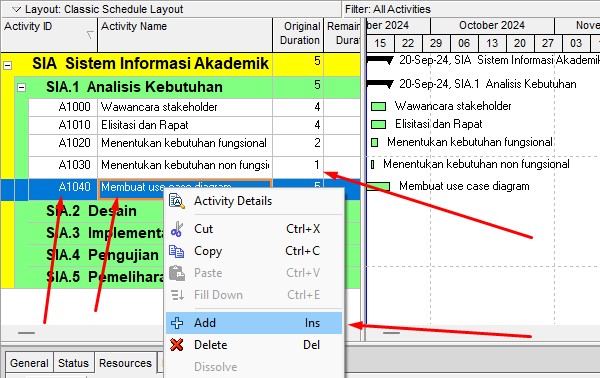Click the Wawancara stakeholder Gantt bar
The width and height of the screenshot is (600, 378).
[378, 107]
